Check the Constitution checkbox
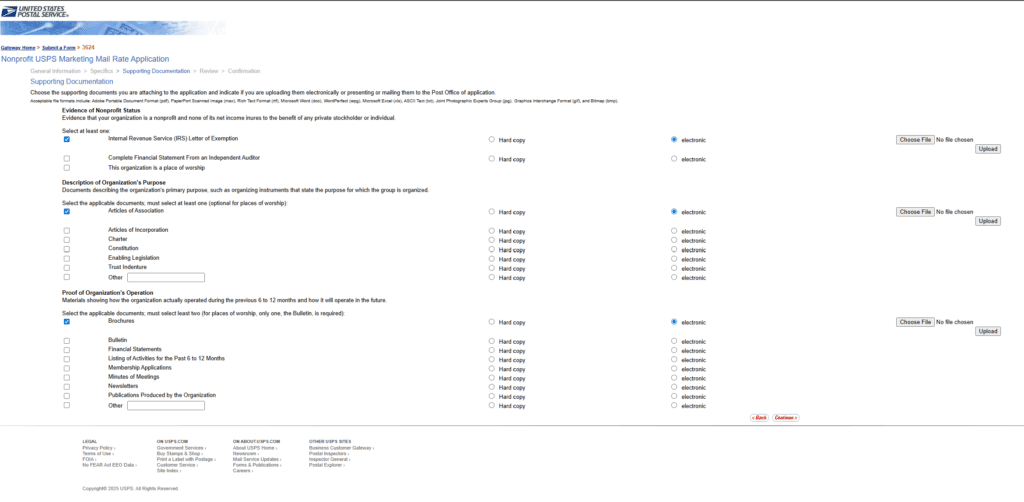The image size is (1024, 502). click(67, 249)
